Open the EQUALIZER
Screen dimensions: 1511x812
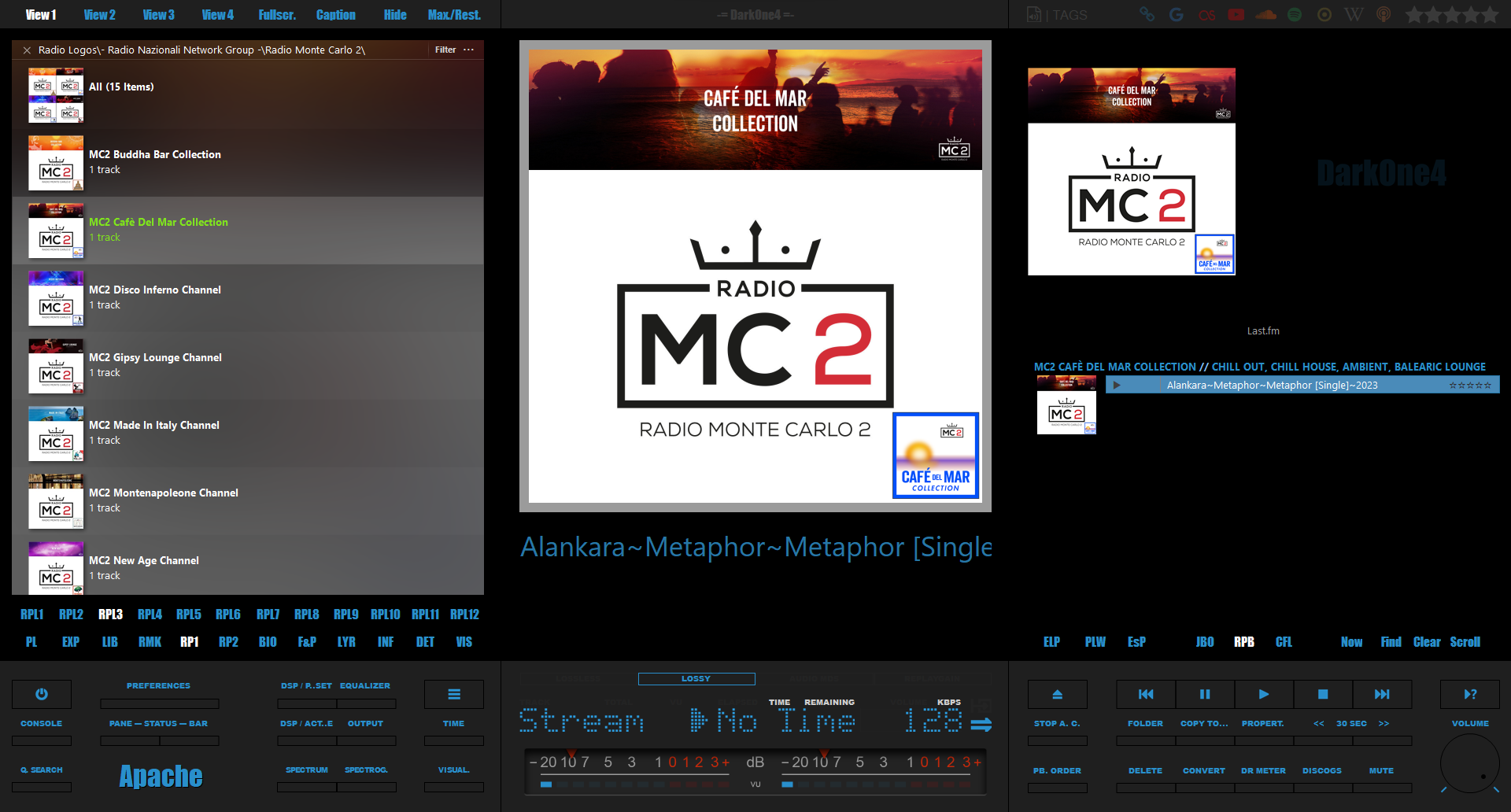pyautogui.click(x=365, y=685)
